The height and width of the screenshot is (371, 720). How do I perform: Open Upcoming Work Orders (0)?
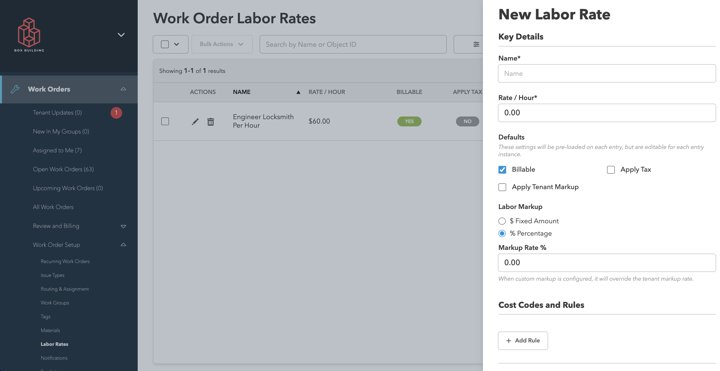point(68,188)
